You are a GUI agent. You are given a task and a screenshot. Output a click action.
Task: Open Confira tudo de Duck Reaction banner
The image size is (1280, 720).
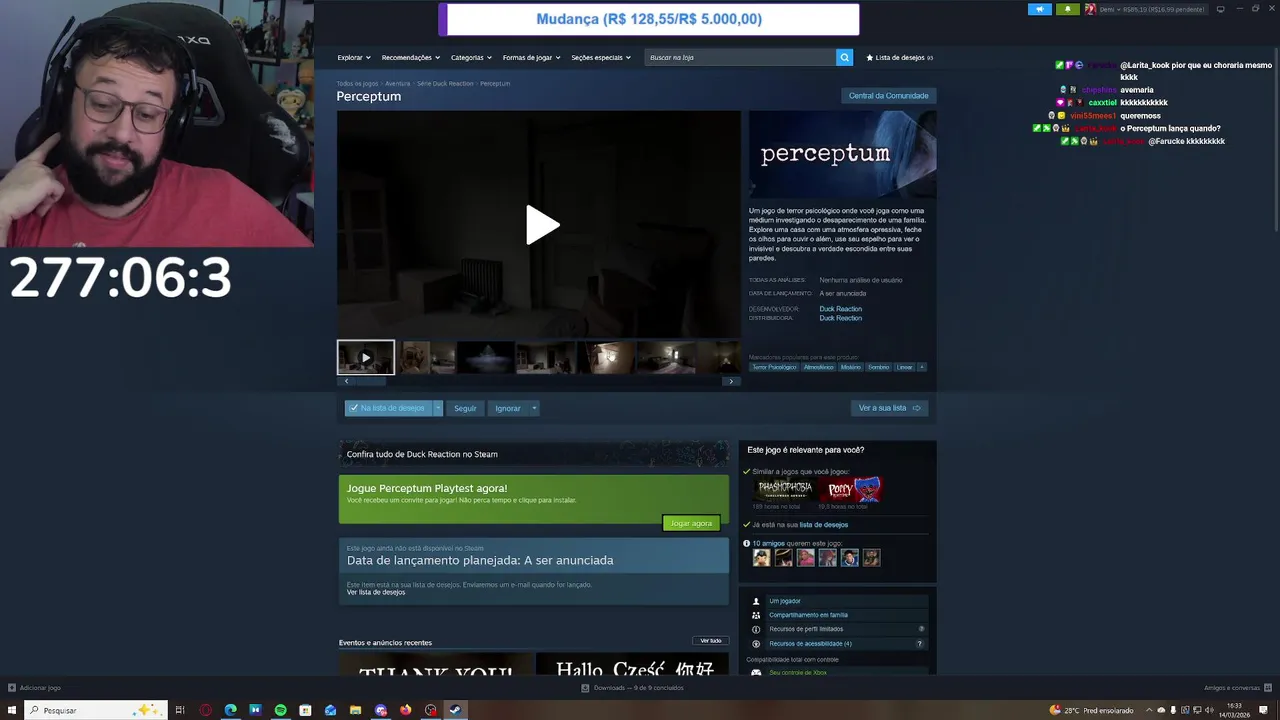point(534,454)
